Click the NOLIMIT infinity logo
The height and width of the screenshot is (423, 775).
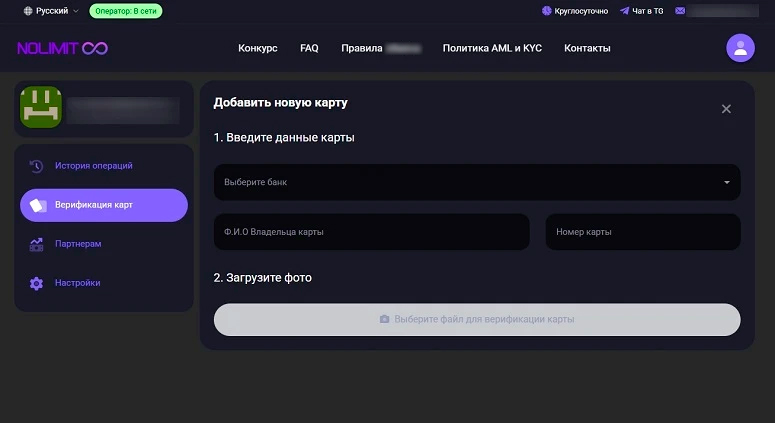coord(62,48)
